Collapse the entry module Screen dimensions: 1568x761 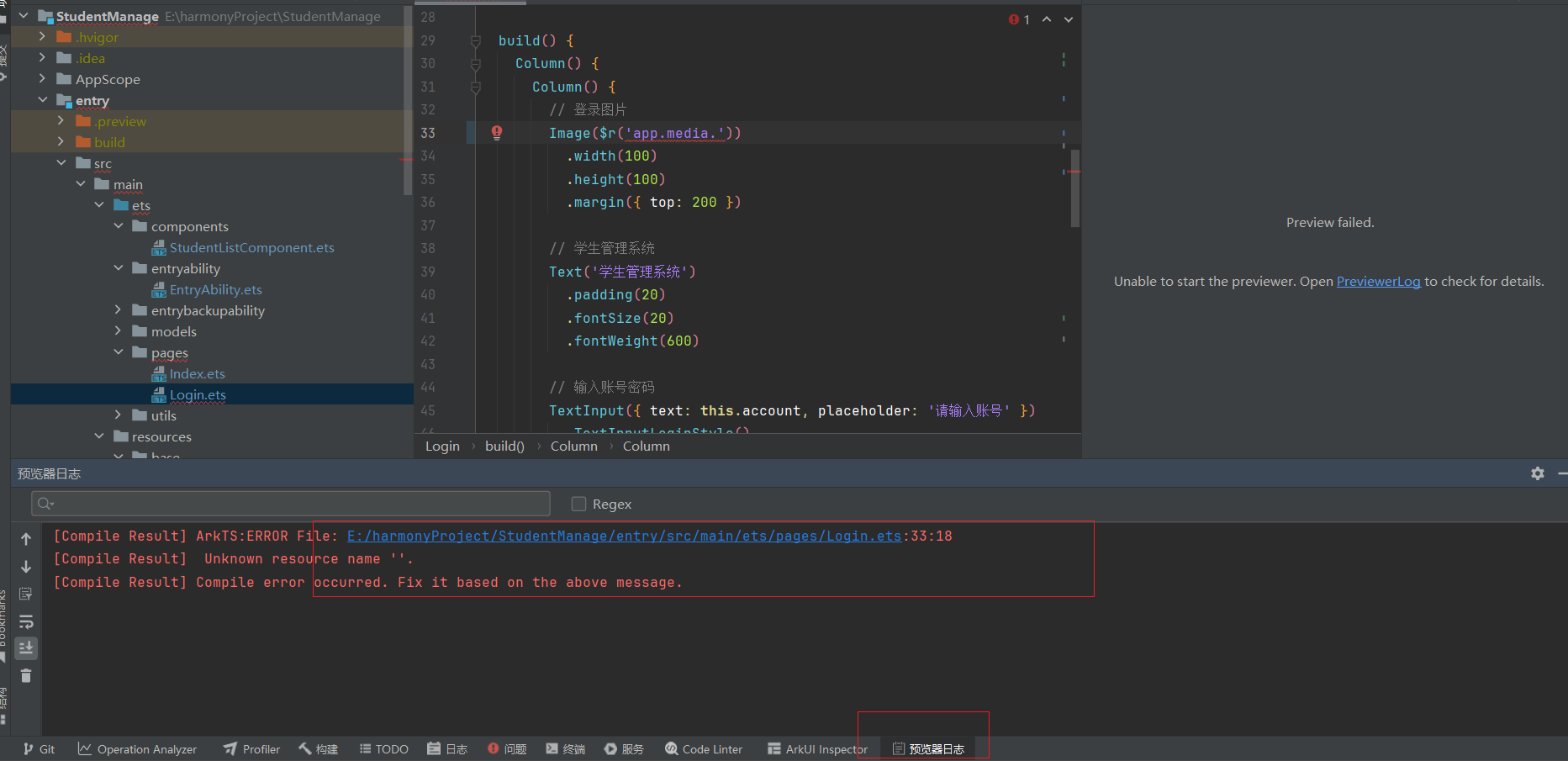tap(42, 99)
